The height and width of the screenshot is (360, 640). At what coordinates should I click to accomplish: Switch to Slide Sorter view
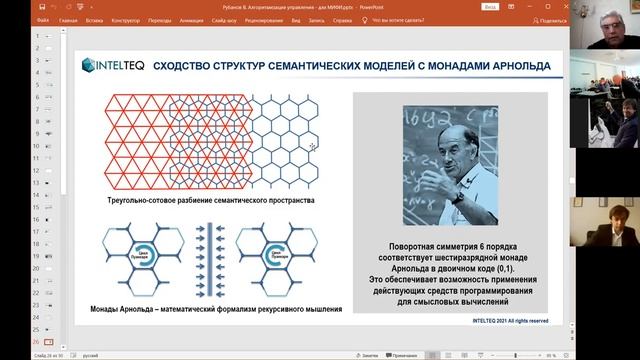tap(448, 356)
